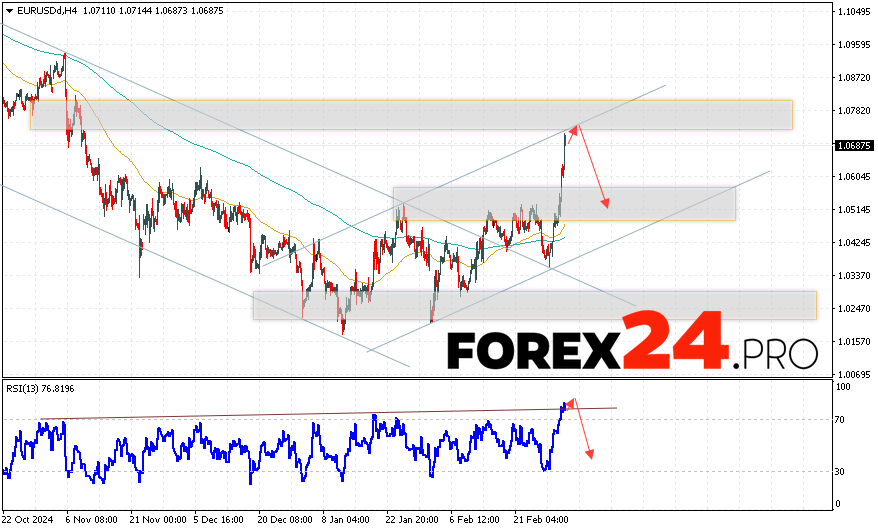Click the 22 Oct 2024 date label

pos(28,520)
